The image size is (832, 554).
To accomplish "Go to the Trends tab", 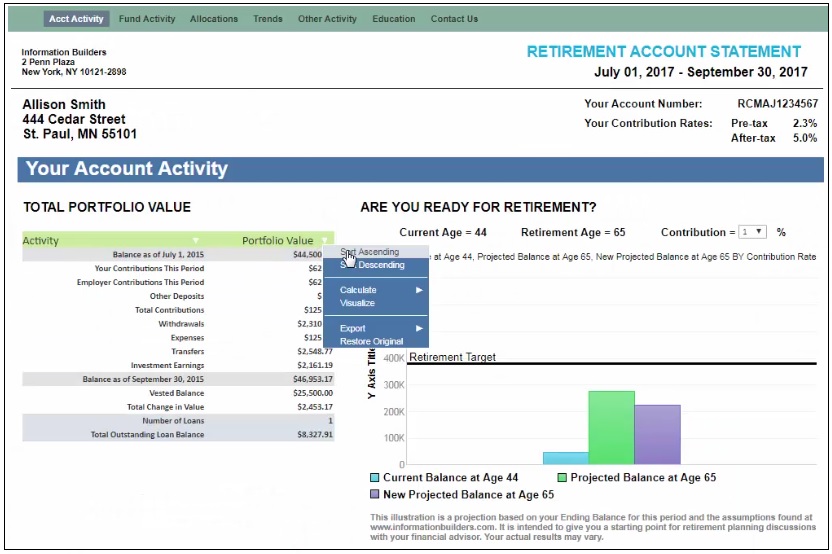I will [x=267, y=19].
